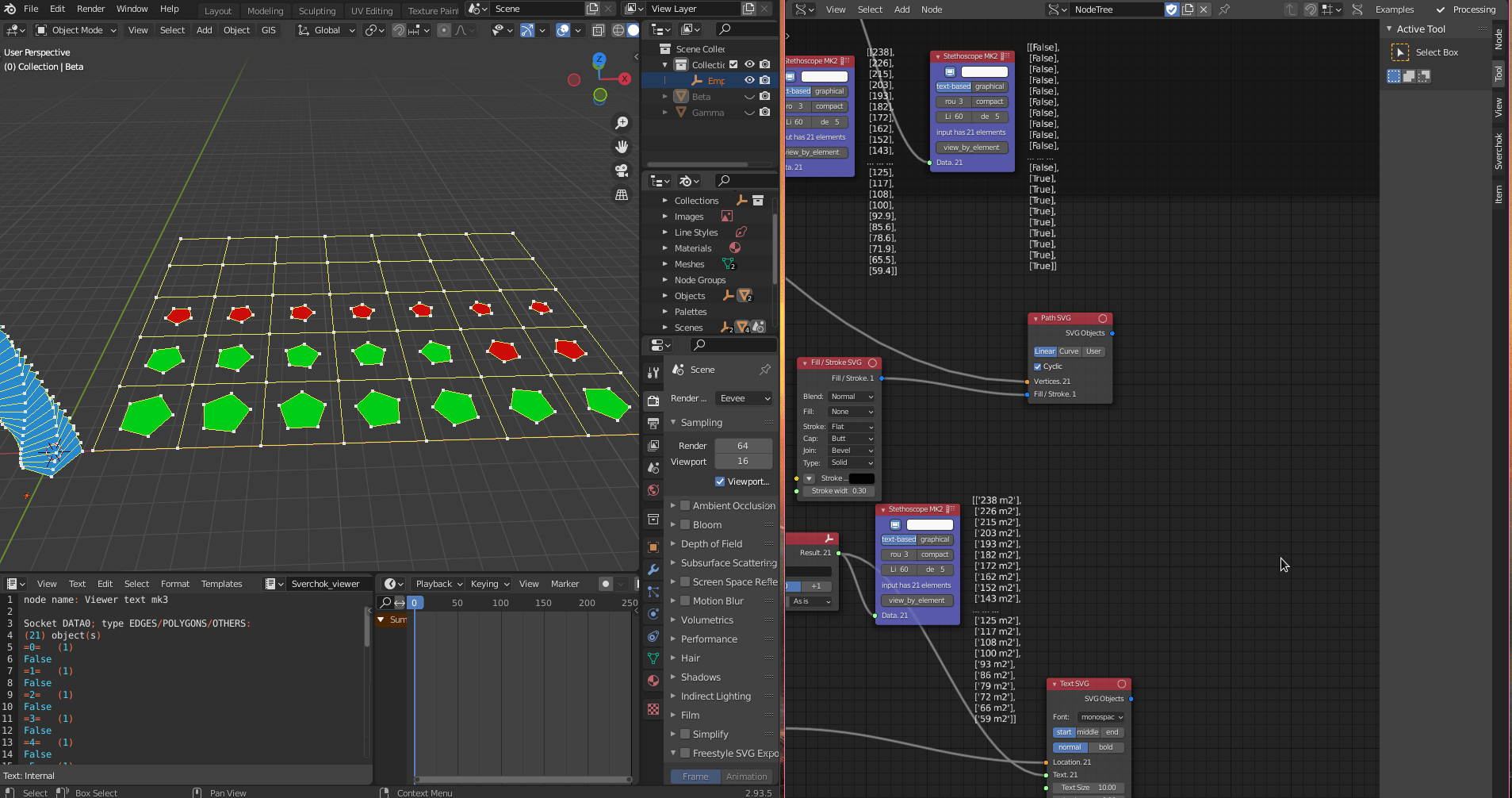Expand Depth of Field panel
Viewport: 1512px width, 798px height.
(x=712, y=543)
